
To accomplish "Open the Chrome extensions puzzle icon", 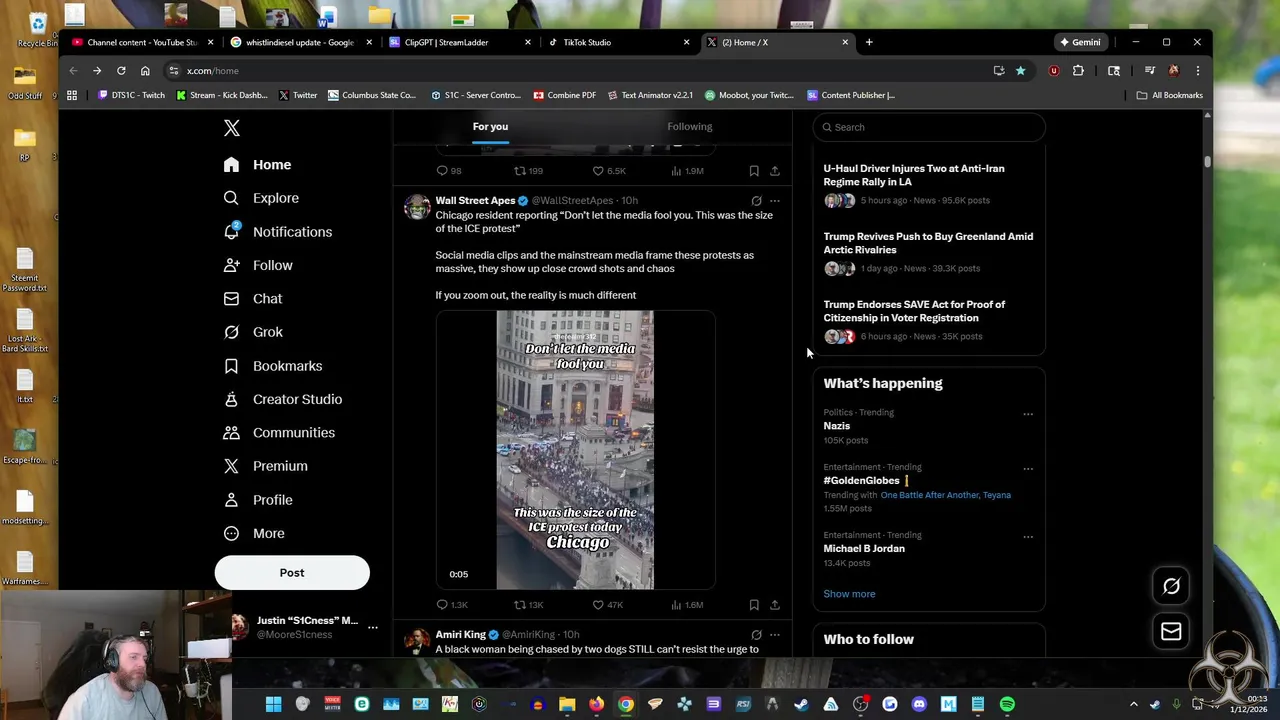I will tap(1078, 71).
